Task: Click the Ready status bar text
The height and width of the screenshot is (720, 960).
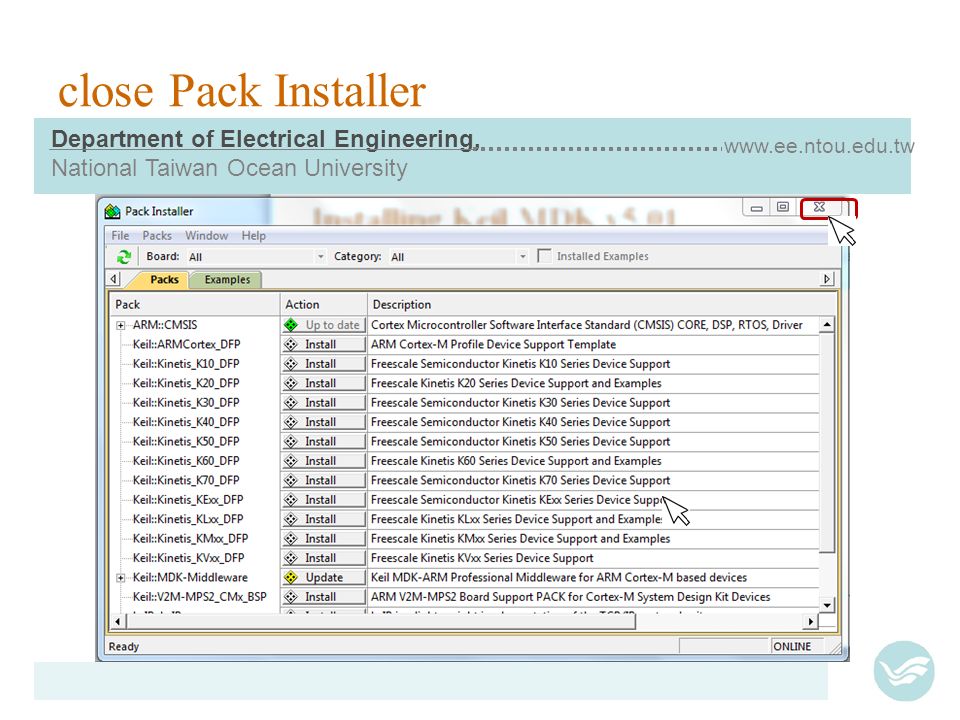Action: click(124, 647)
